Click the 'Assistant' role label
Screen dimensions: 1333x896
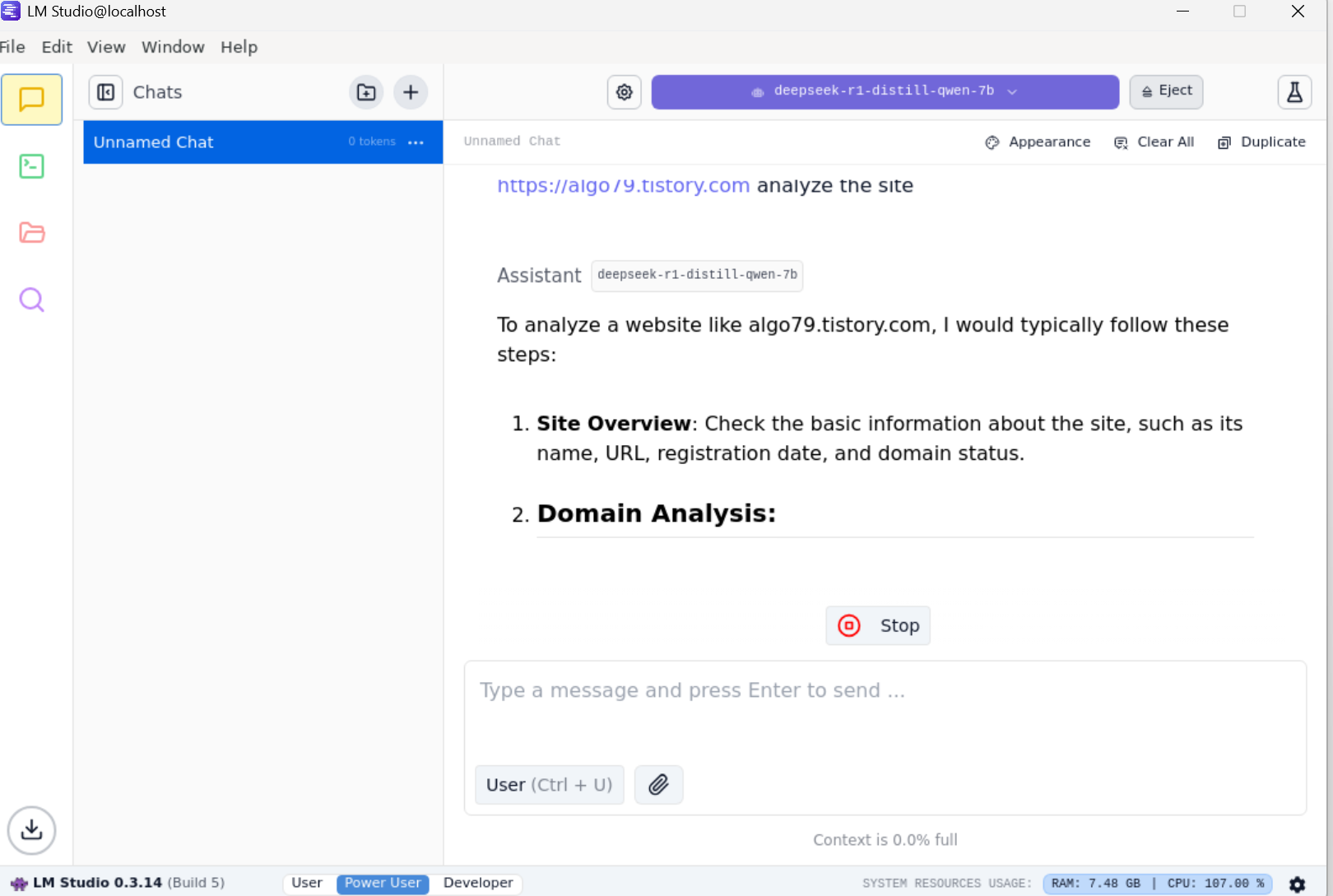click(539, 276)
